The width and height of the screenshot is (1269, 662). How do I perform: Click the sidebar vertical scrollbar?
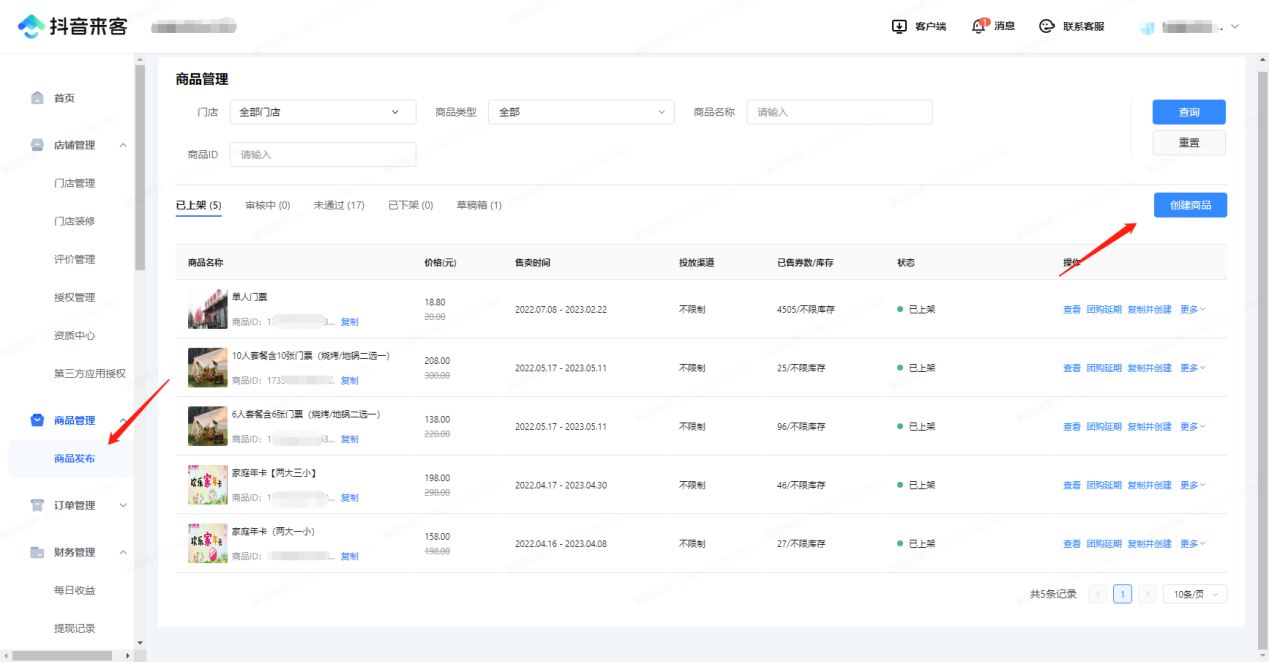coord(140,200)
